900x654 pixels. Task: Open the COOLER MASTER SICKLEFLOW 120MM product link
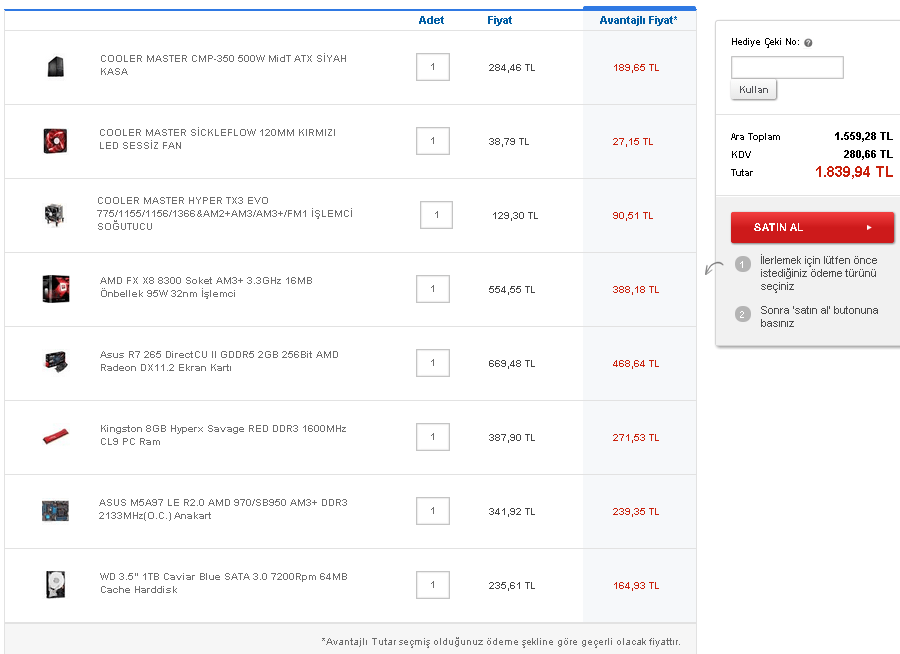(218, 139)
